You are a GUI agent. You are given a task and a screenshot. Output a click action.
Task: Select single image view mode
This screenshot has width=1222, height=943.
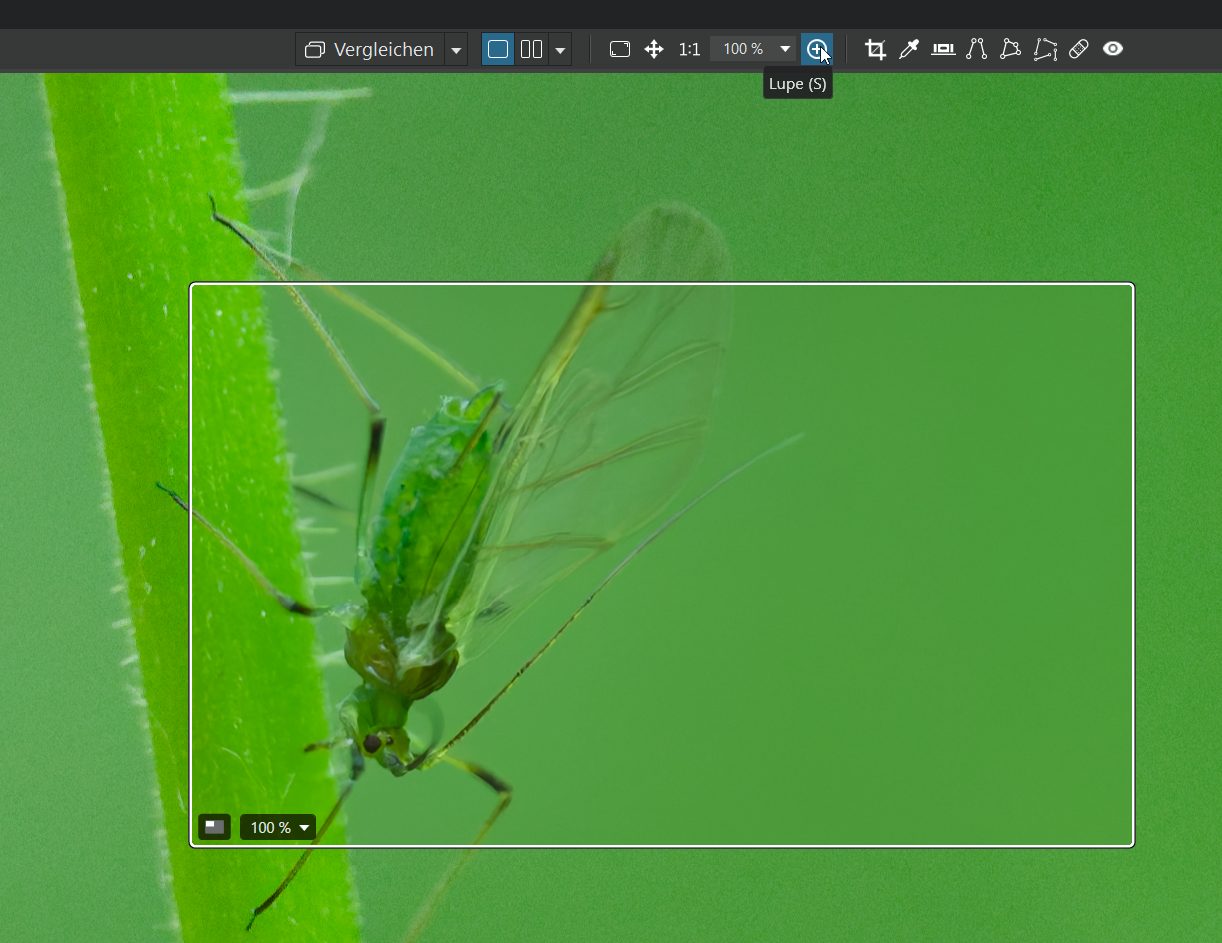click(498, 49)
